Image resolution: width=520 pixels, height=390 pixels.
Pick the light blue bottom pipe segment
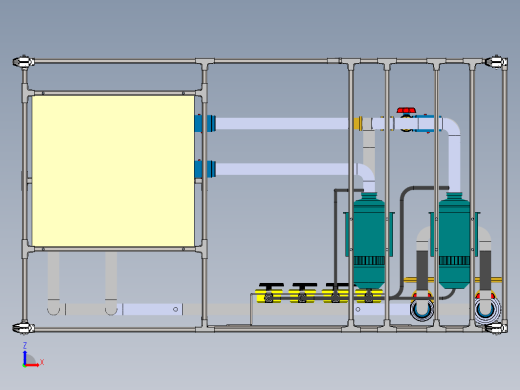[x=152, y=309]
